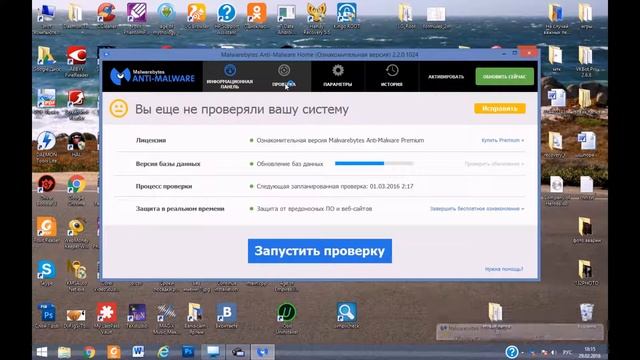Image resolution: width=640 pixels, height=360 pixels.
Task: Launch Chrome from the taskbar
Action: 89,352
